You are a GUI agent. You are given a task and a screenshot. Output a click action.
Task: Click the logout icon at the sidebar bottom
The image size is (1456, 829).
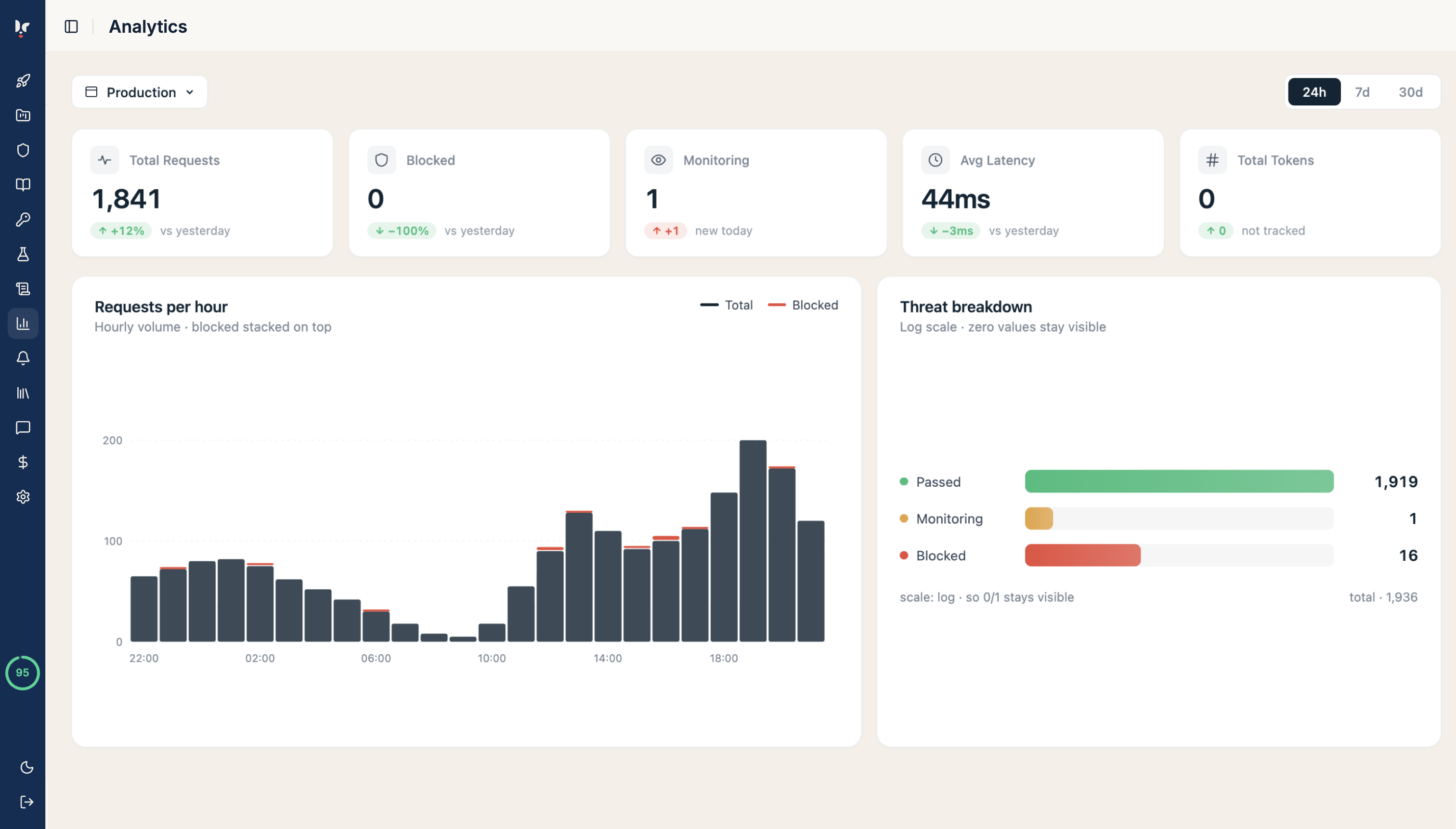point(27,802)
